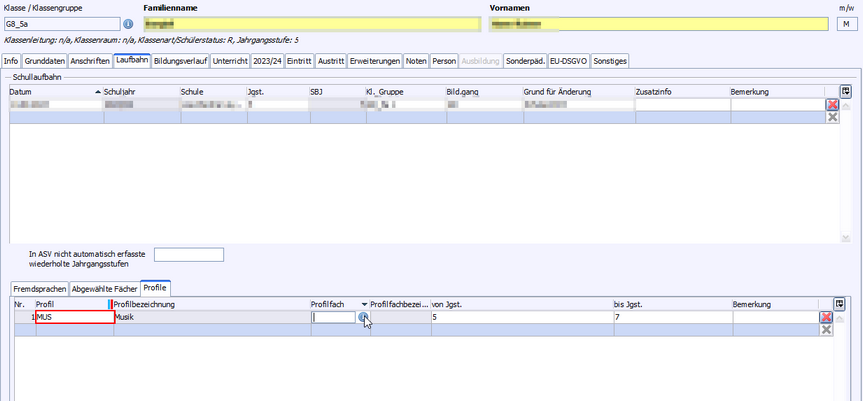The height and width of the screenshot is (401, 863).
Task: Click the M gender button
Action: tap(845, 24)
